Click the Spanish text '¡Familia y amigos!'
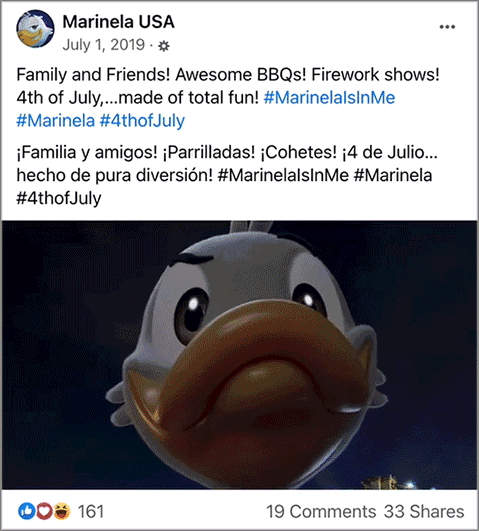Image resolution: width=479 pixels, height=531 pixels. [x=87, y=153]
